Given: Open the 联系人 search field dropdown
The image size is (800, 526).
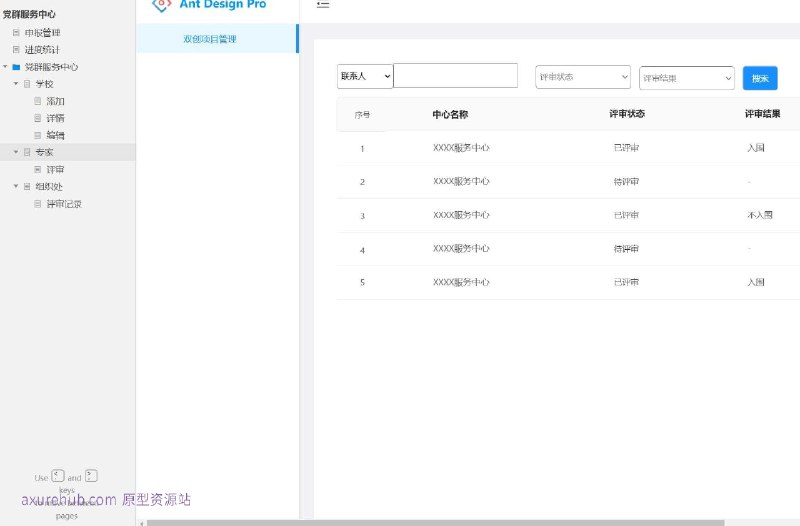Looking at the screenshot, I should point(365,76).
